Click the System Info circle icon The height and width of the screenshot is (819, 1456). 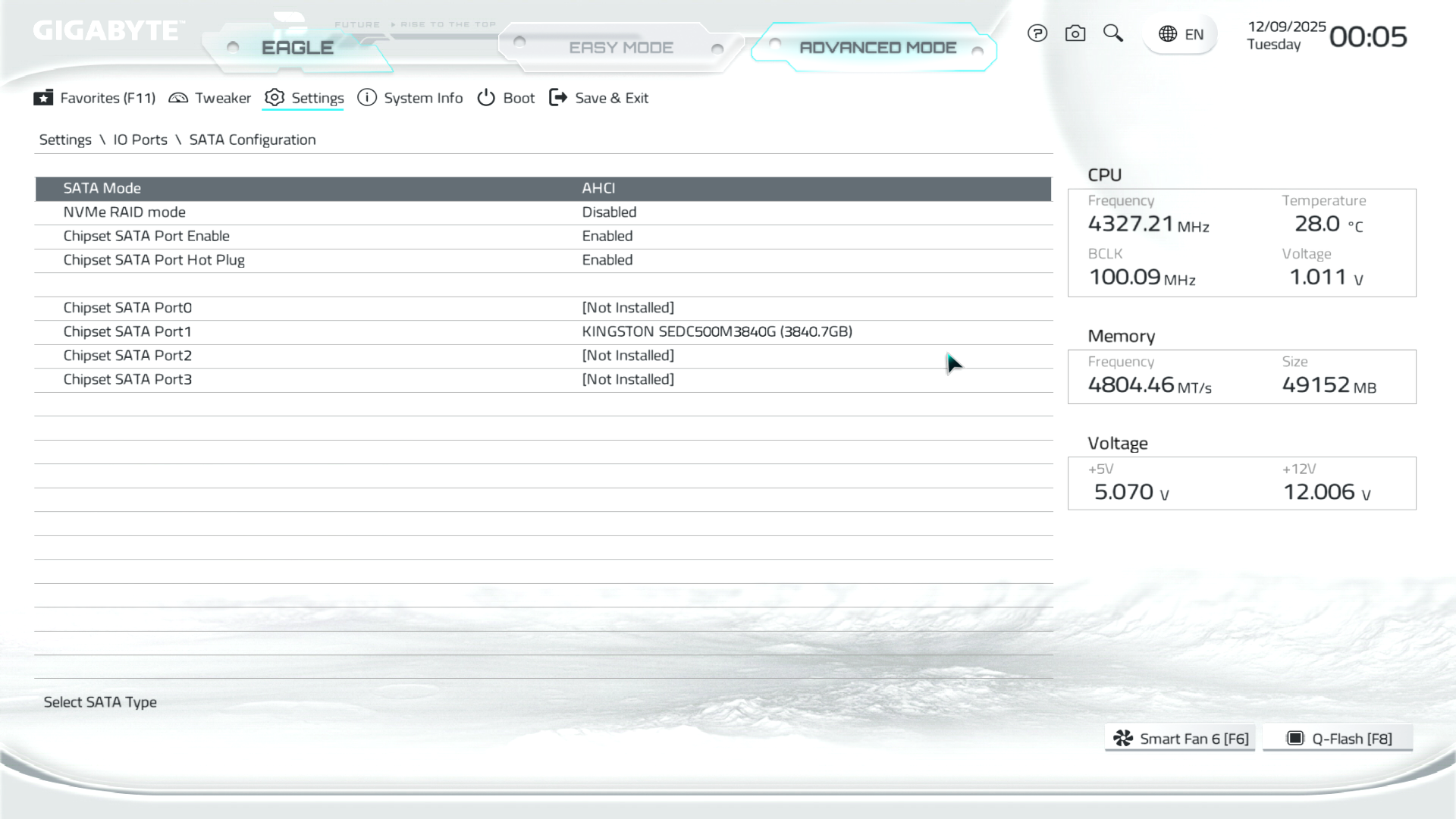[367, 98]
